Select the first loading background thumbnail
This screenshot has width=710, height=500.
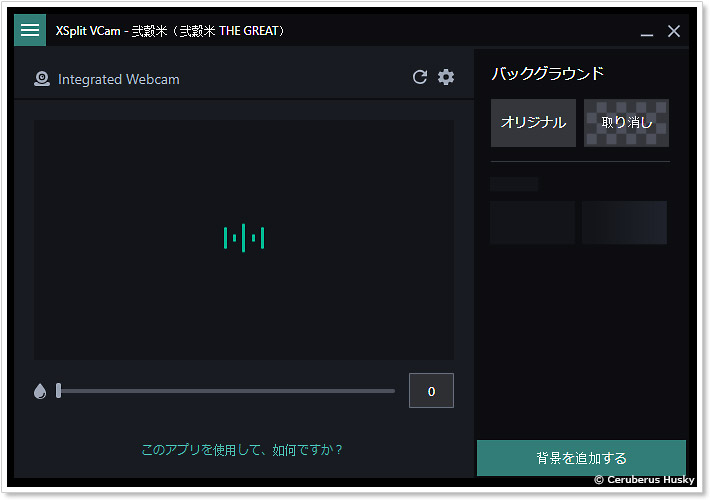[532, 222]
